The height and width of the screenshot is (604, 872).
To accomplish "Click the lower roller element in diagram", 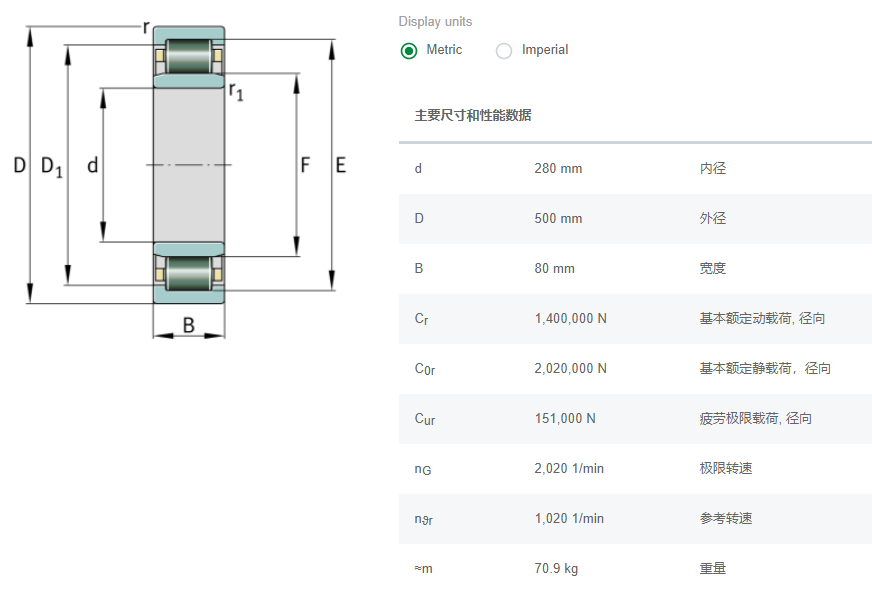I will (x=189, y=273).
